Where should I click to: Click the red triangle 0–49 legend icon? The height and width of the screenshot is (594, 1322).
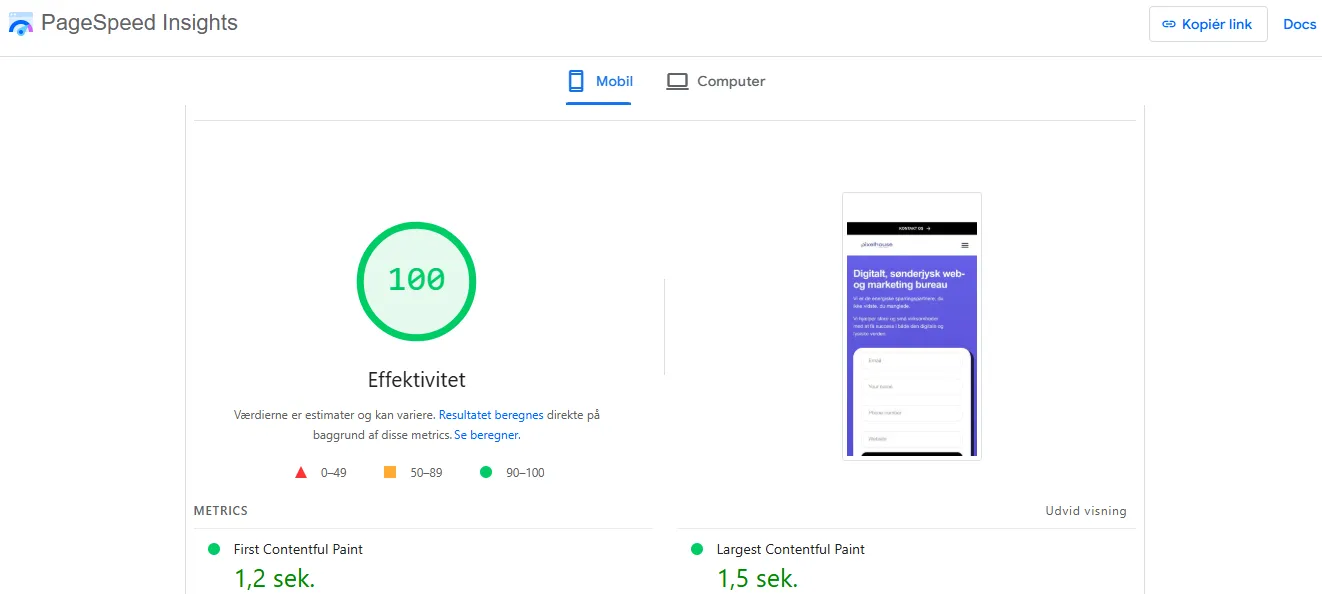(301, 472)
